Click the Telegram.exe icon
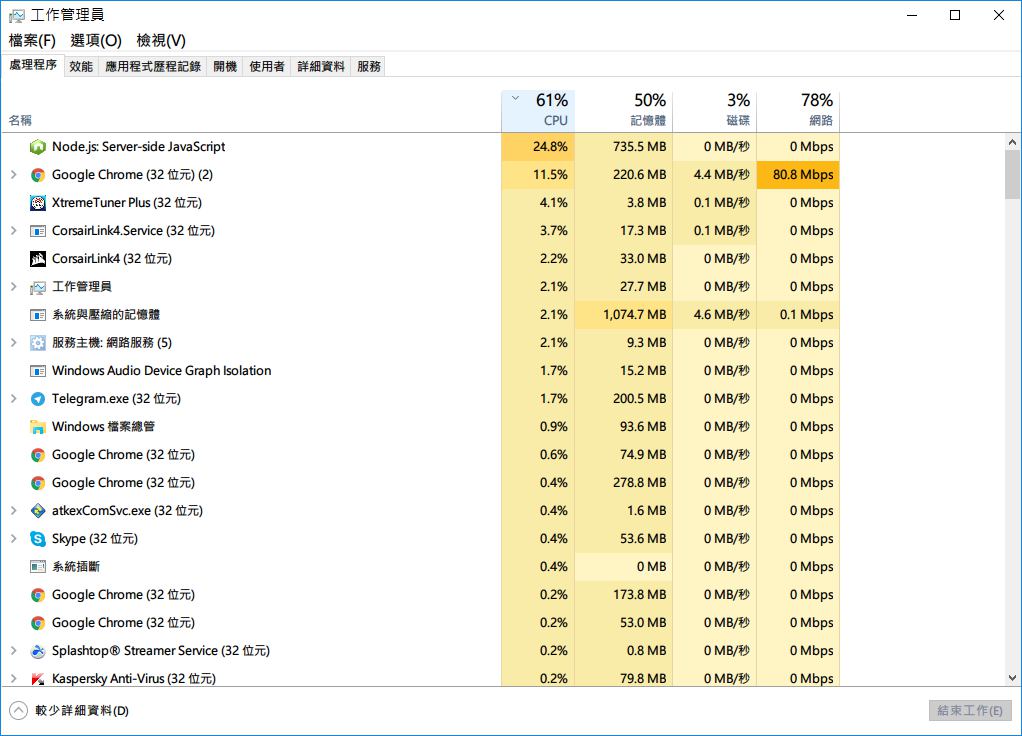This screenshot has width=1022, height=736. coord(38,399)
